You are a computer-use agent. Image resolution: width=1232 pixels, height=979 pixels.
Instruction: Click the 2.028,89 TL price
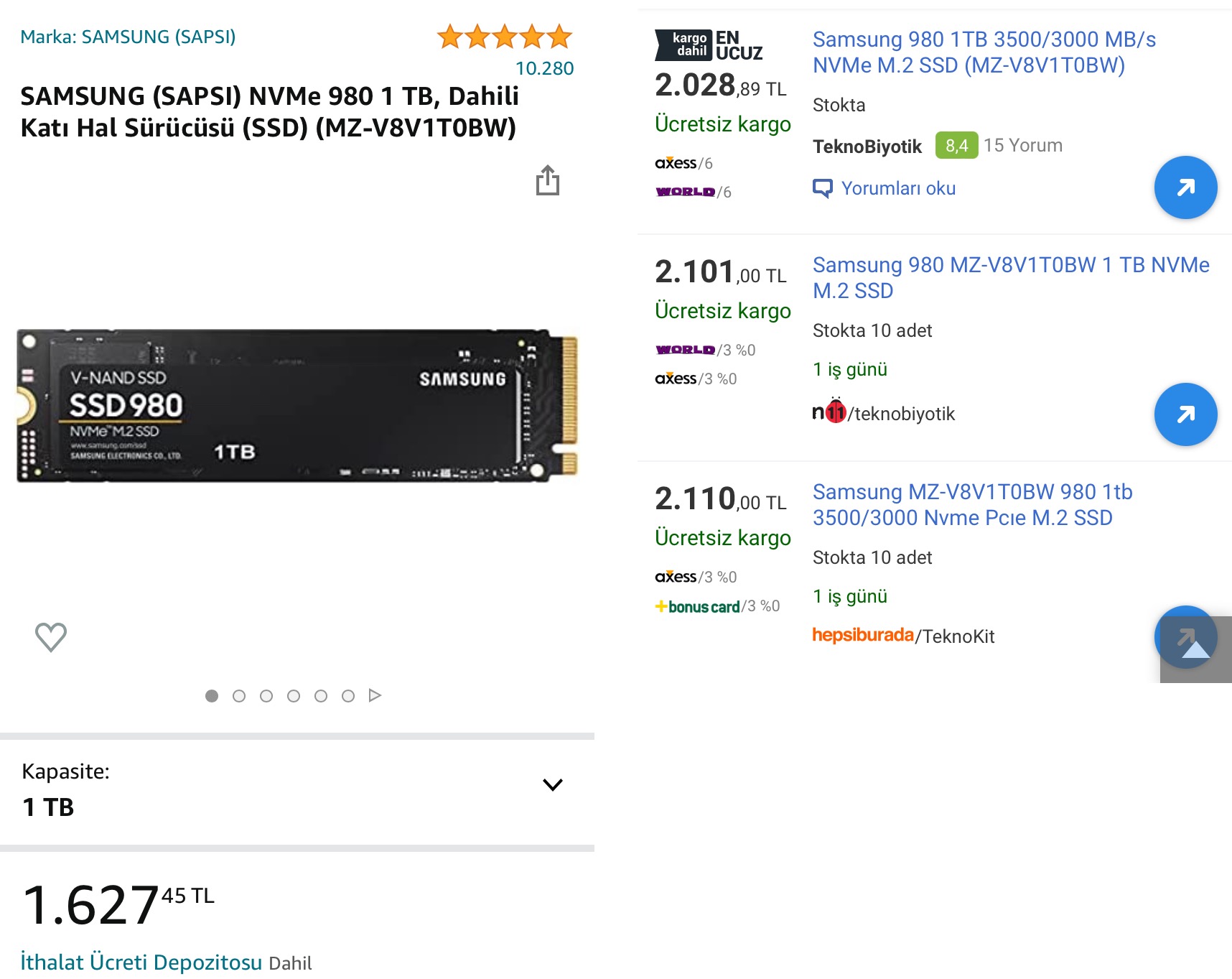[x=721, y=85]
